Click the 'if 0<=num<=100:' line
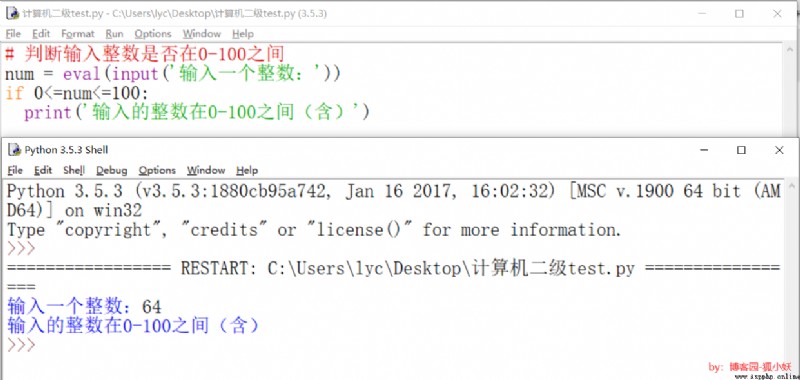Screen dimensions: 800x380 coord(77,93)
